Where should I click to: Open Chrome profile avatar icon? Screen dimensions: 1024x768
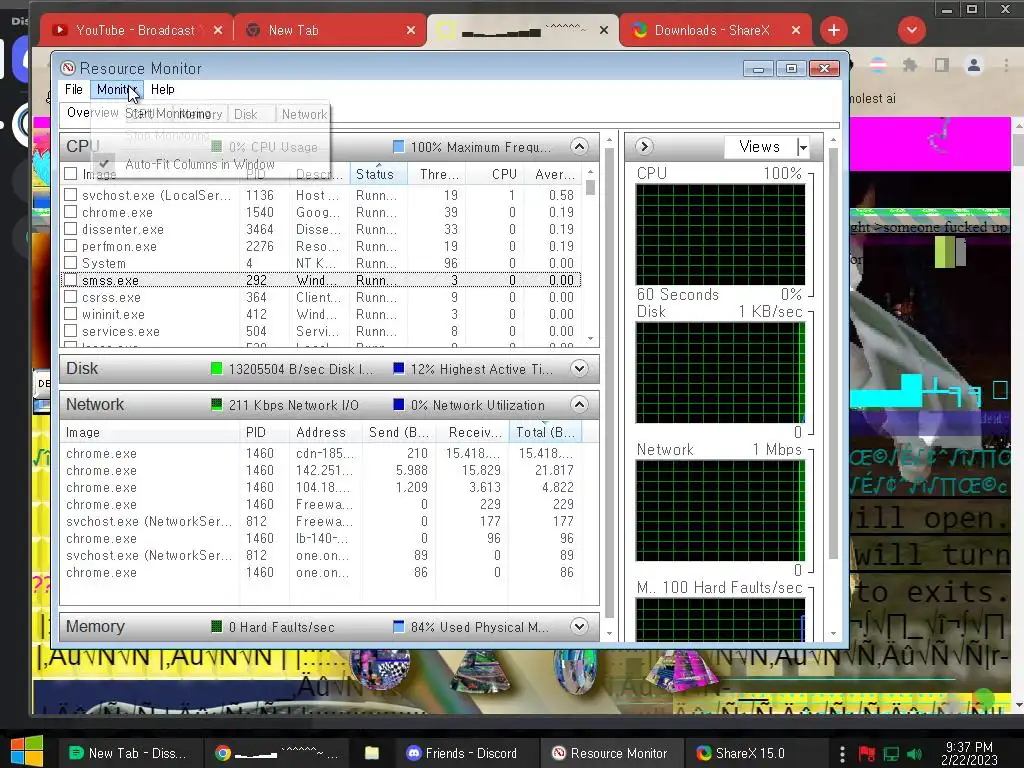pyautogui.click(x=974, y=65)
